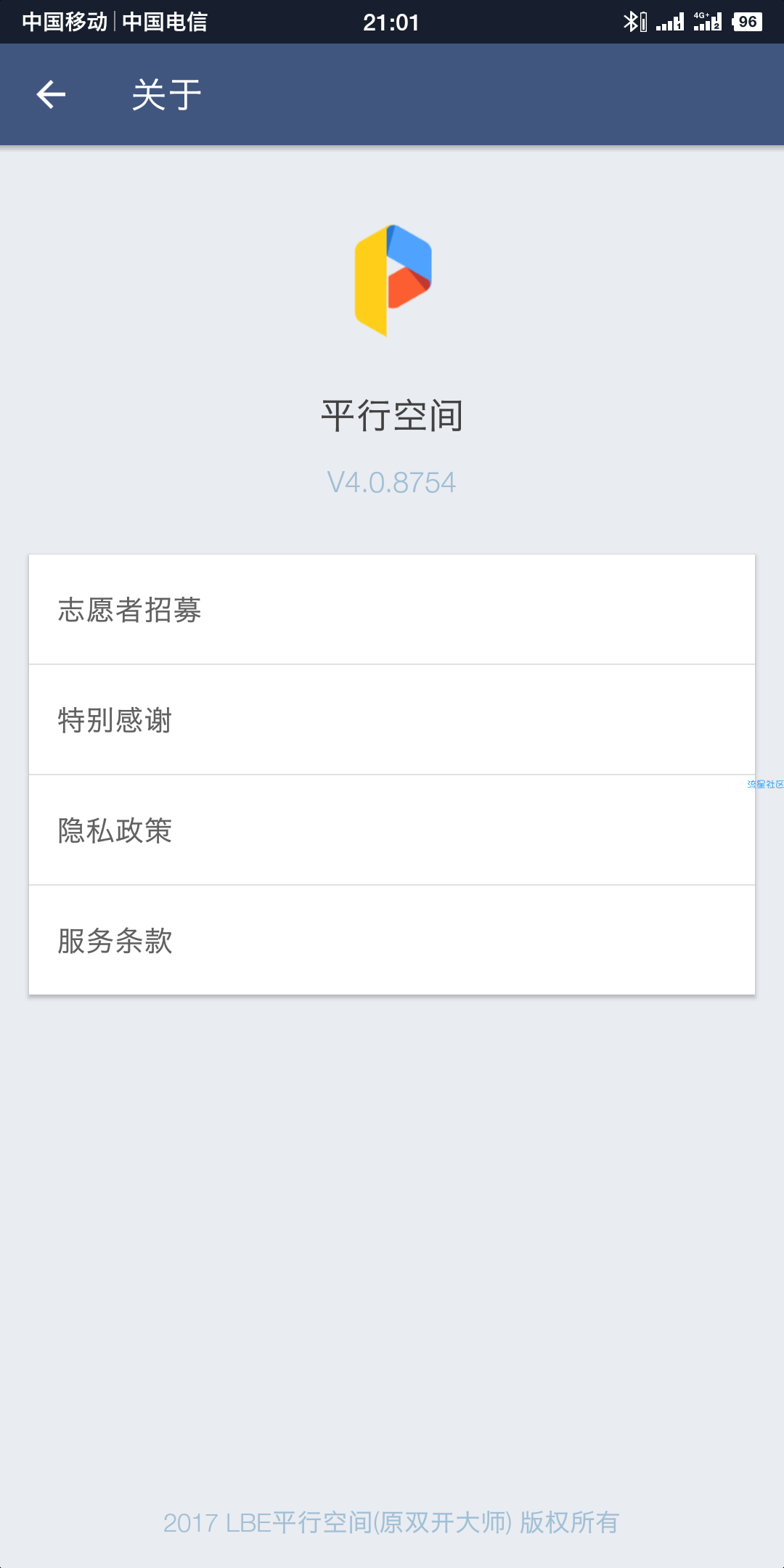Tap the SIM 1 signal strength icon
The height and width of the screenshot is (1568, 784).
tap(669, 23)
